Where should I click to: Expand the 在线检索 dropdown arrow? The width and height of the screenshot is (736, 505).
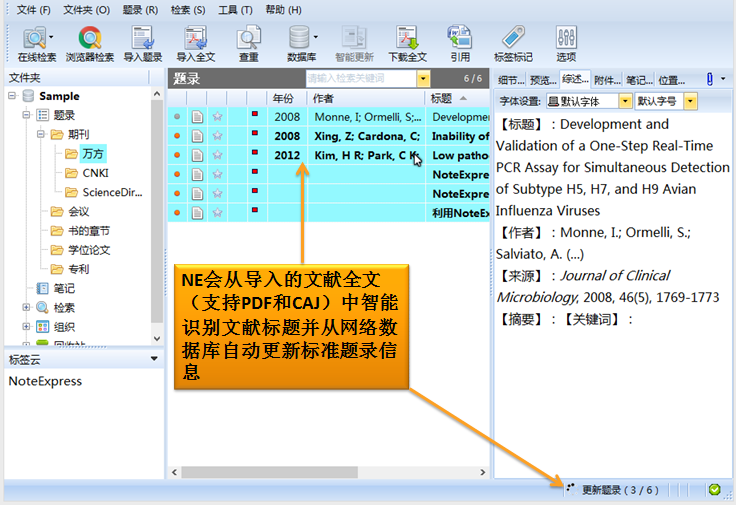[51, 37]
